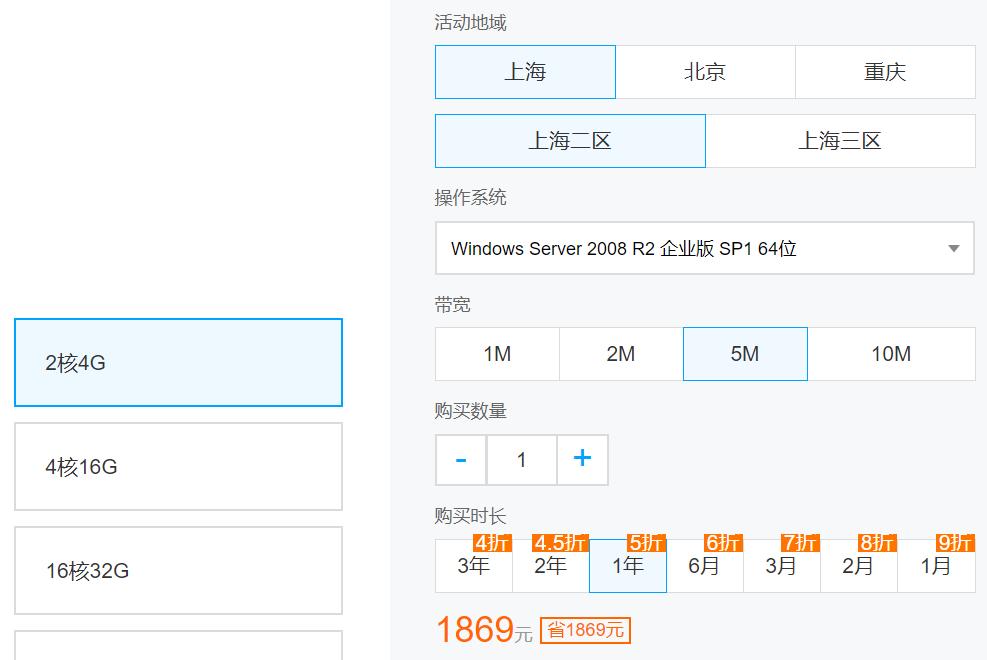Click the 9折 badge above 1月

(951, 543)
